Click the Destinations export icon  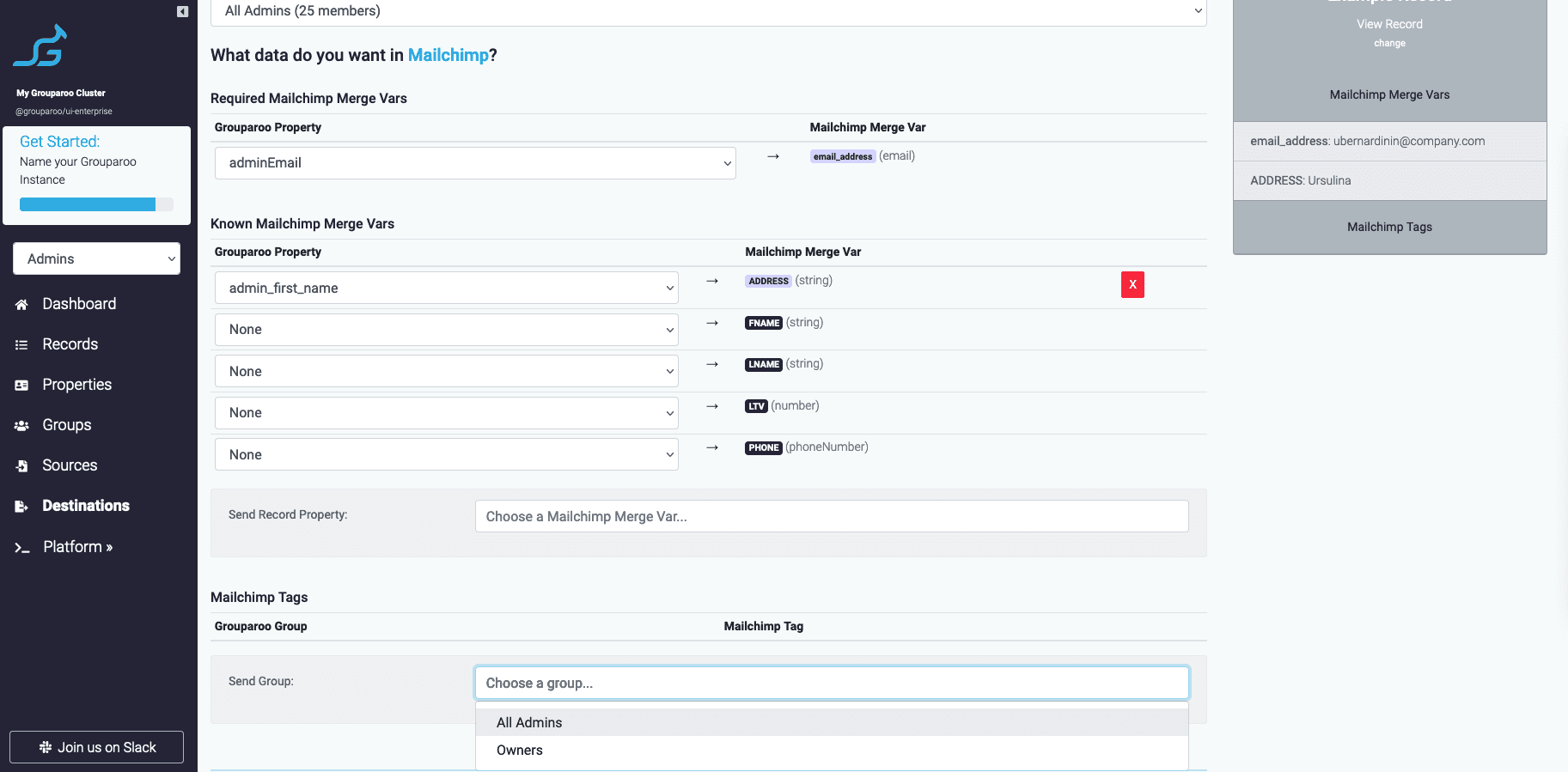(x=22, y=506)
